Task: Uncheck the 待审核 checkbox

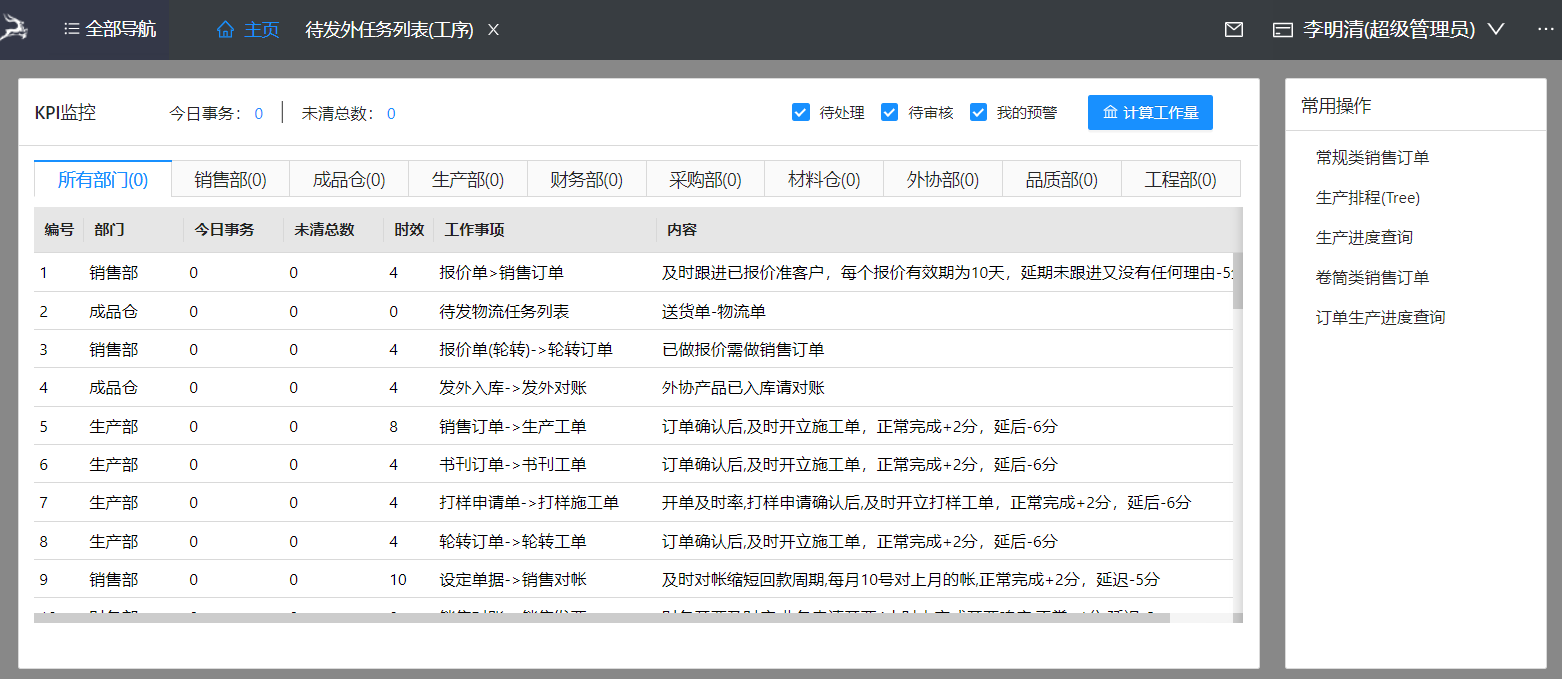Action: pyautogui.click(x=889, y=113)
